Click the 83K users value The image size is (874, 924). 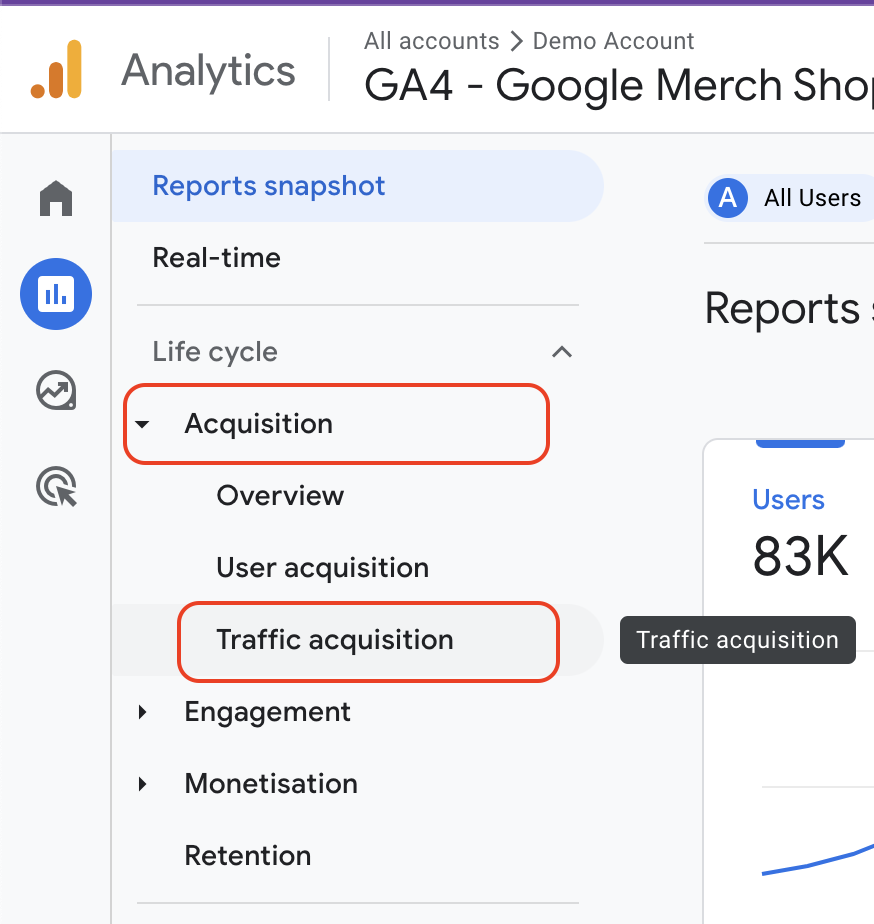point(801,556)
